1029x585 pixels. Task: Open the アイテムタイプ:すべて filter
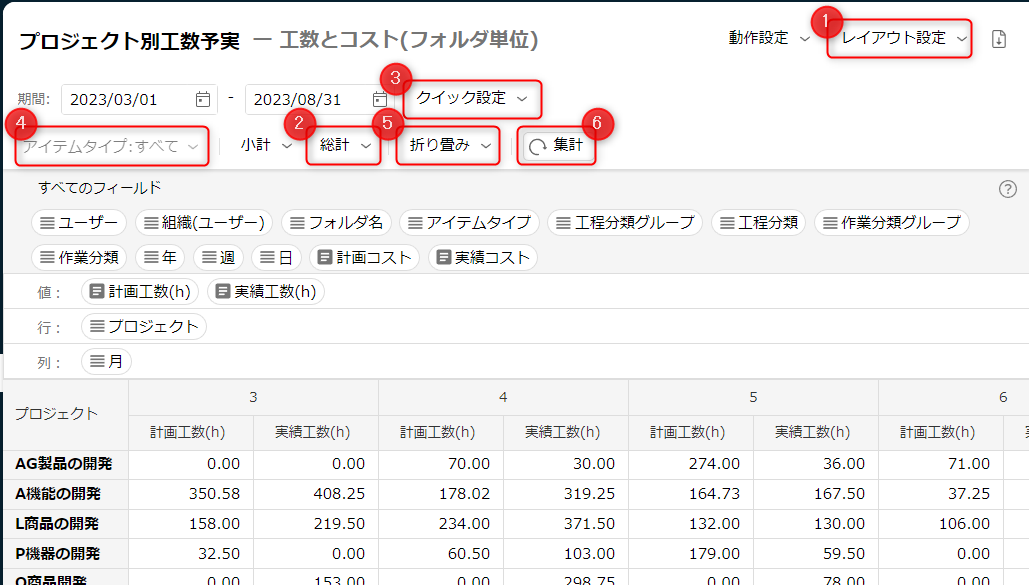(x=111, y=146)
